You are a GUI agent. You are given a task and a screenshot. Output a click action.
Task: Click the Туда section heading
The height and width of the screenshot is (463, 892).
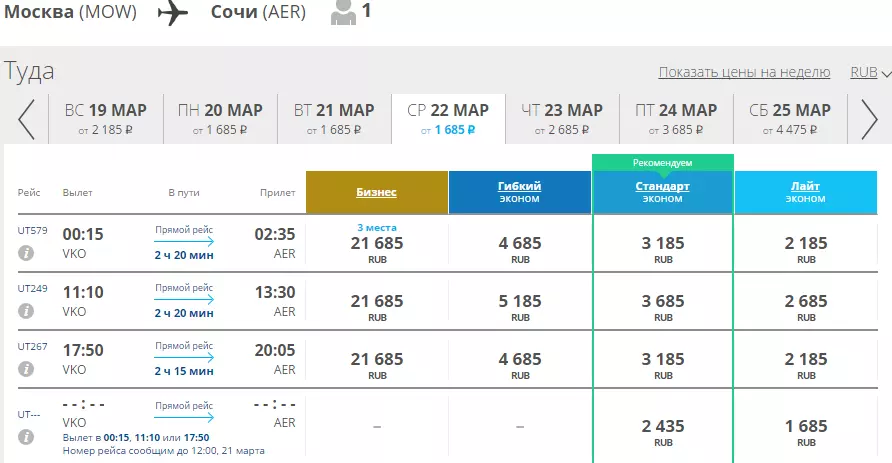tap(29, 72)
